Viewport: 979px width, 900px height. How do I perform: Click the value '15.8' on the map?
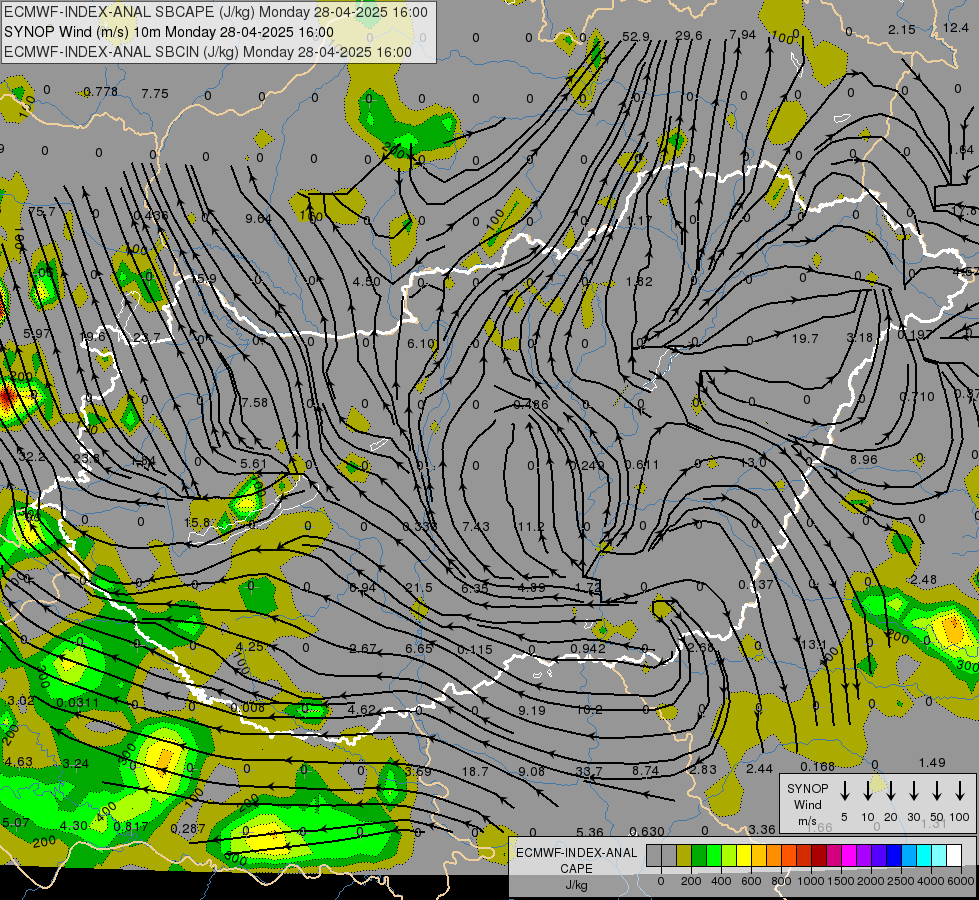(197, 522)
